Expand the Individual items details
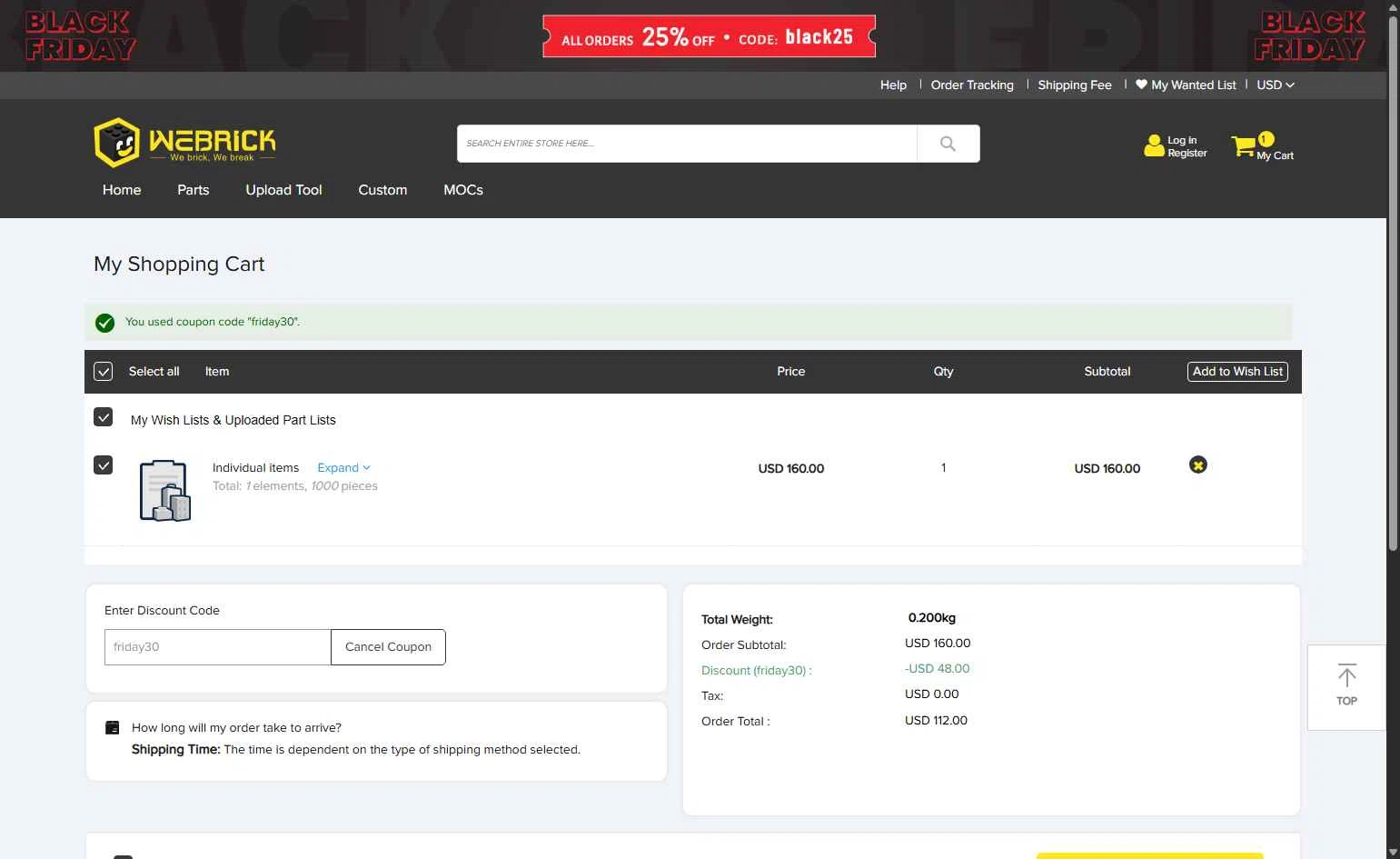 click(343, 467)
